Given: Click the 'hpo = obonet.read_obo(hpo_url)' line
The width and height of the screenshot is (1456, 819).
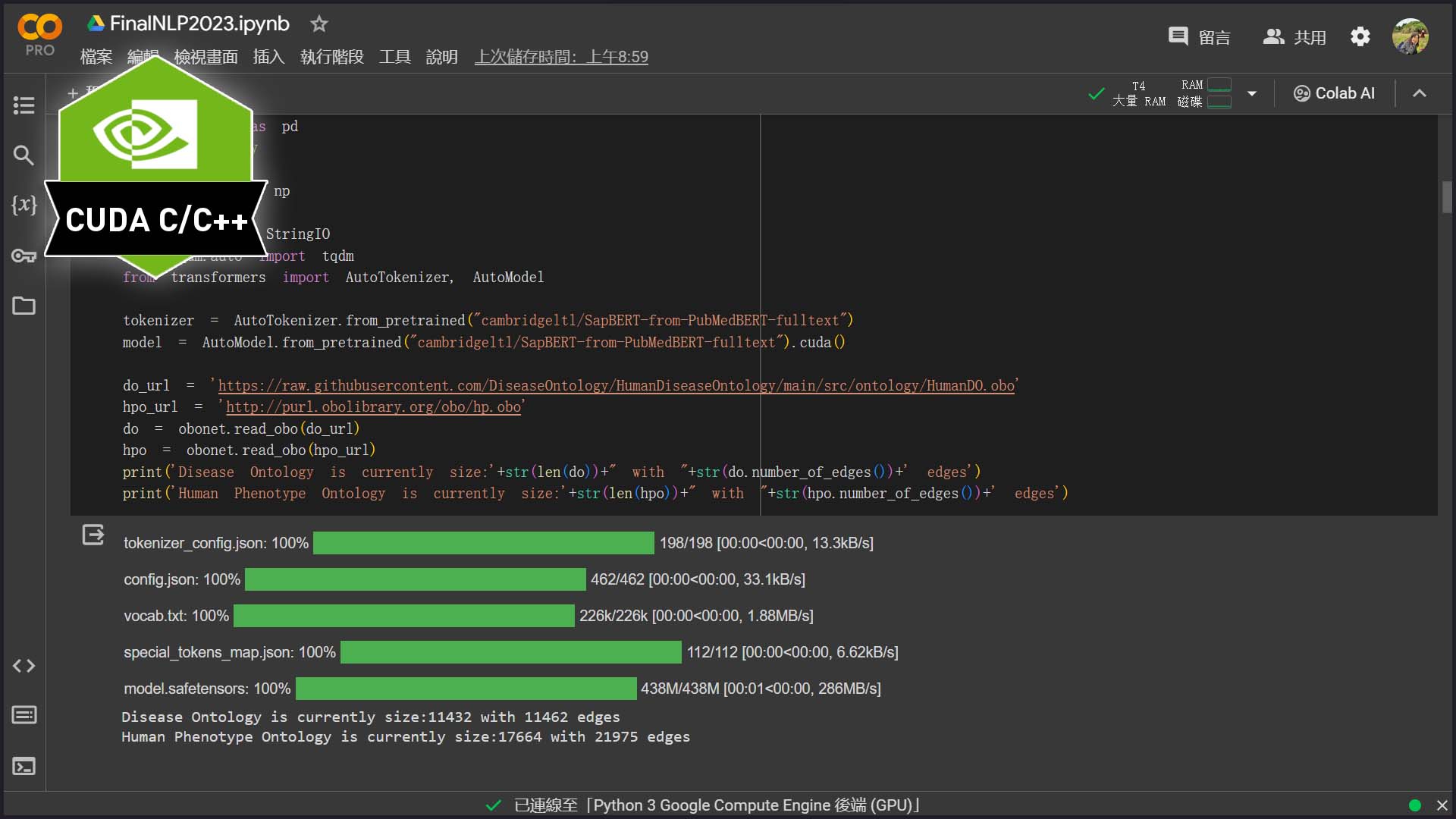Looking at the screenshot, I should tap(249, 450).
